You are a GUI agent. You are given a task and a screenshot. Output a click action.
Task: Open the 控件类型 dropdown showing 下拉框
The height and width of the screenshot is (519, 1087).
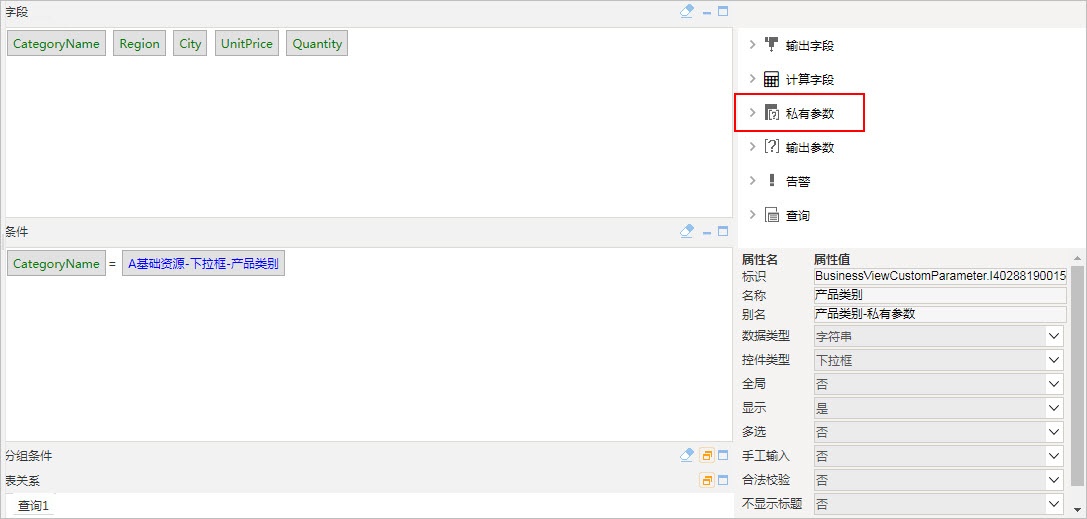[939, 360]
